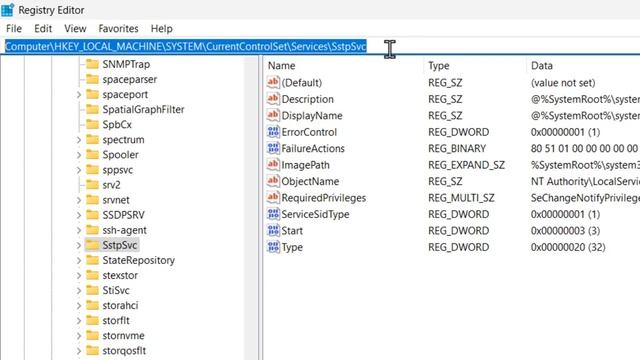Click the tree pane vertical scrollbar
The image size is (640, 360).
click(x=250, y=208)
